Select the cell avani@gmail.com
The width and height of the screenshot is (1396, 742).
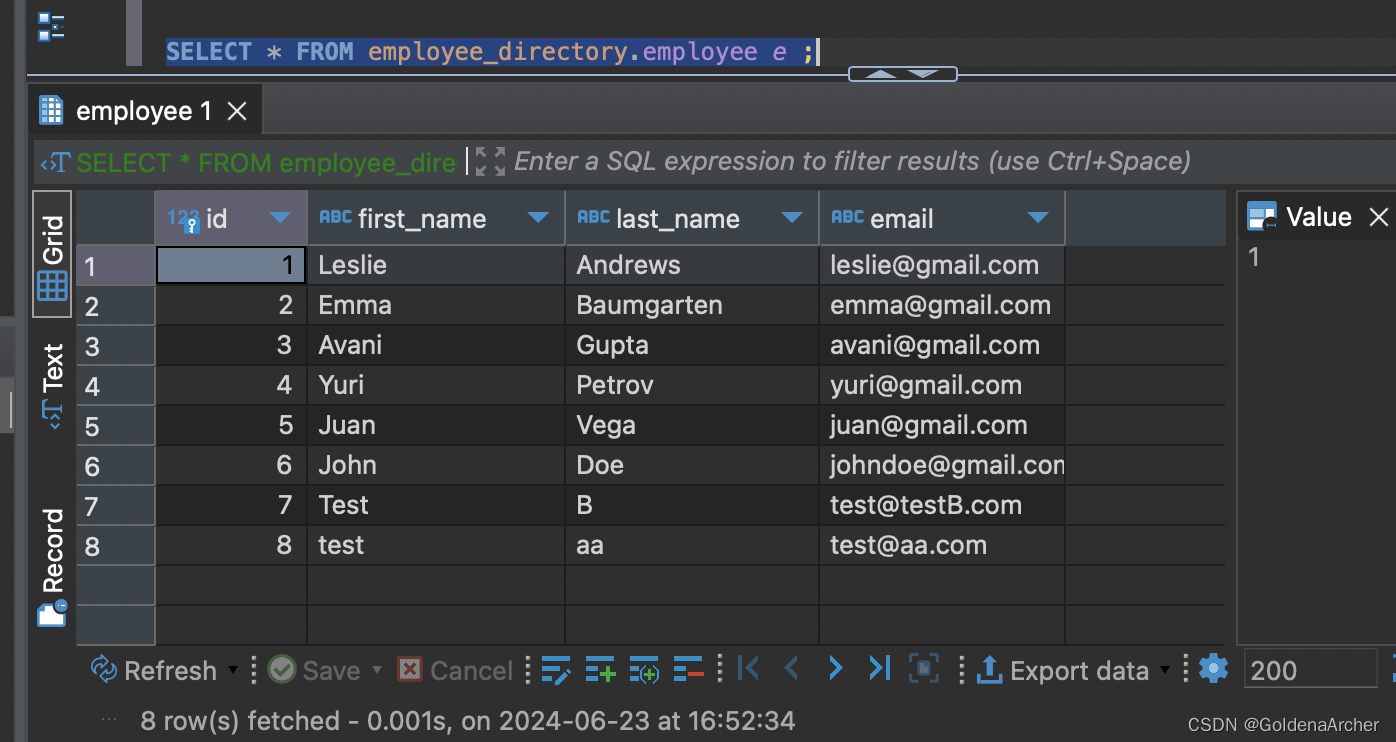coord(942,345)
